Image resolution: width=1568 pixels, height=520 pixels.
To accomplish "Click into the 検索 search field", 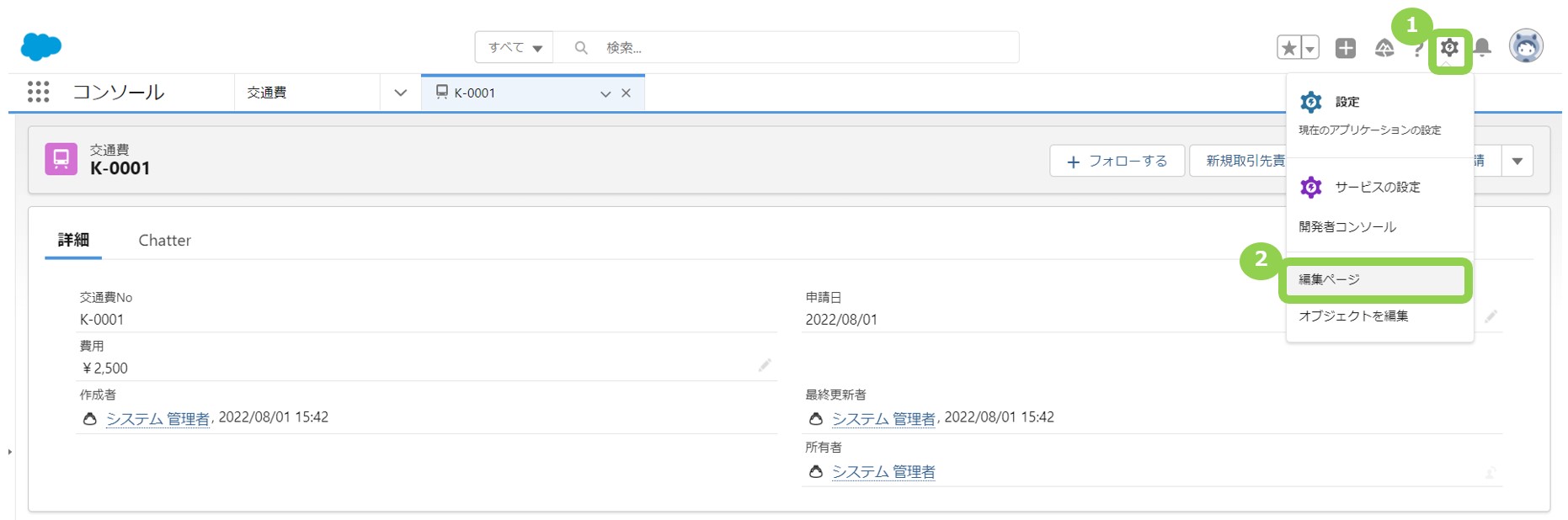I will pyautogui.click(x=800, y=48).
